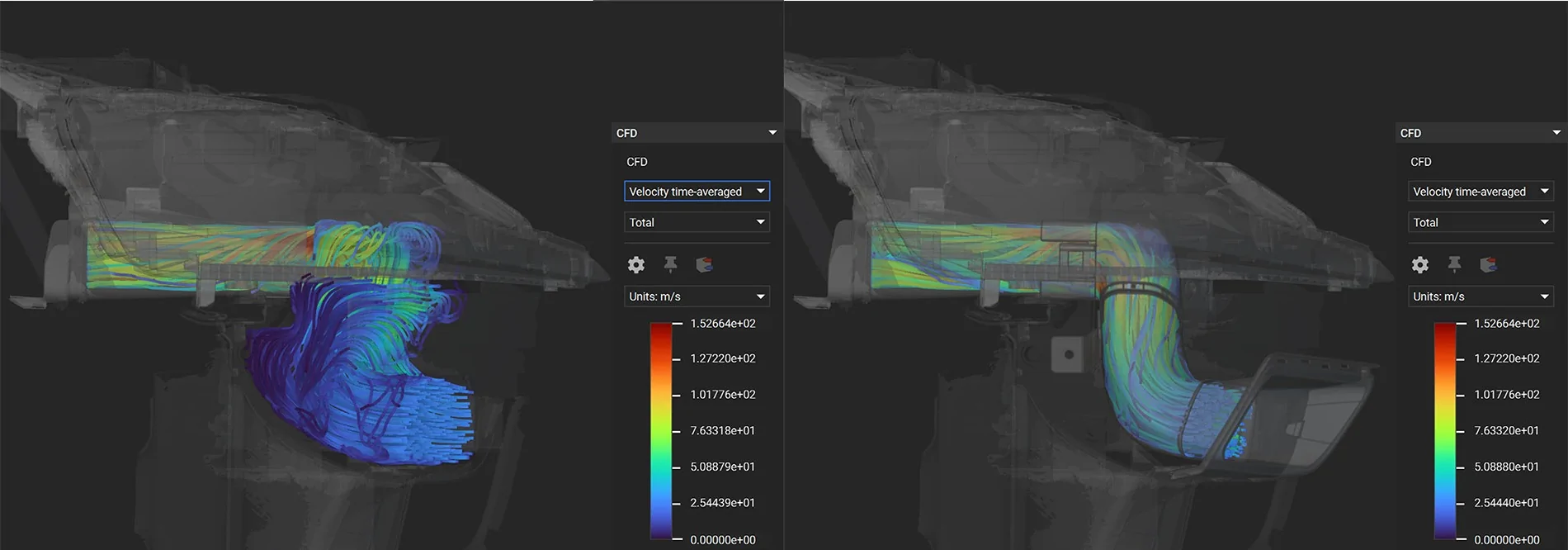This screenshot has width=1568, height=550.
Task: Open Velocity time-averaged dropdown in right panel
Action: coord(1481,192)
